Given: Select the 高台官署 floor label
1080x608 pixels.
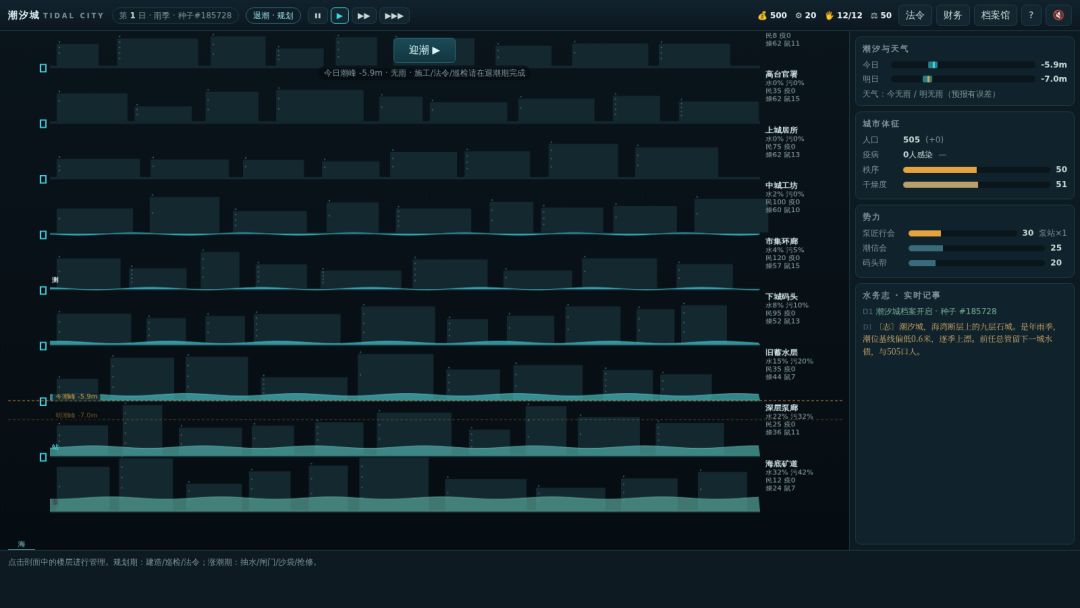Looking at the screenshot, I should (x=781, y=74).
